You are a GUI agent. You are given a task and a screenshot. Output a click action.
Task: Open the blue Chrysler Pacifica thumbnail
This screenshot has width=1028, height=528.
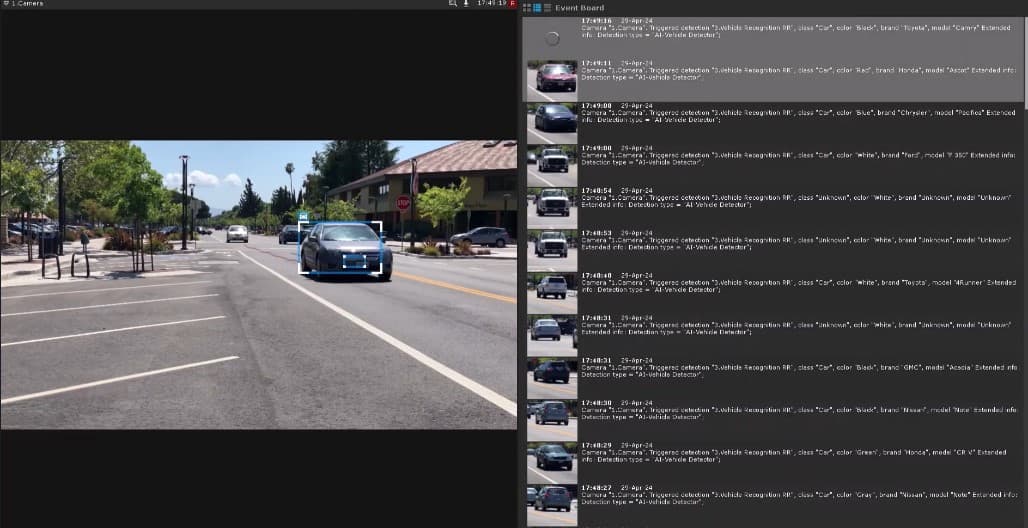pos(552,123)
